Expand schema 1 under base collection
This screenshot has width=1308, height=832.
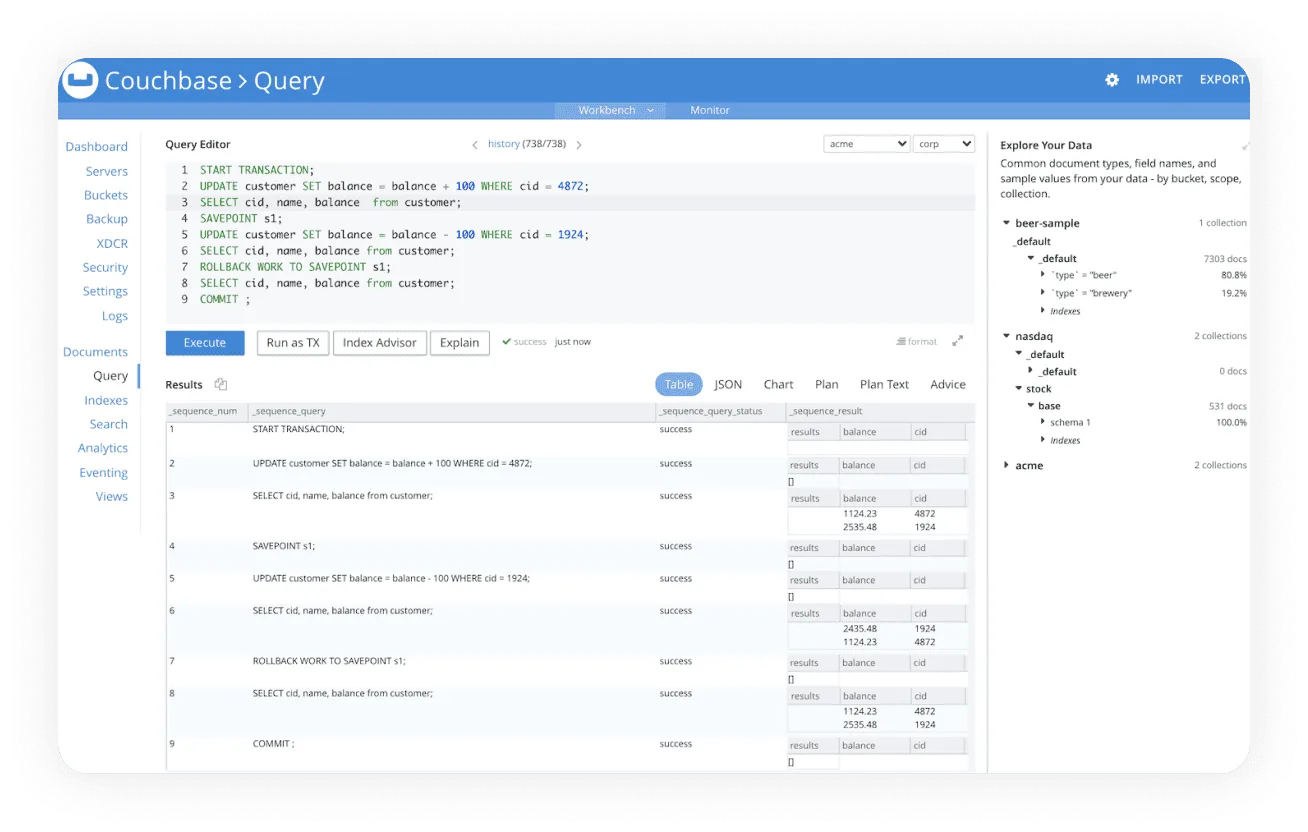[x=1043, y=423]
